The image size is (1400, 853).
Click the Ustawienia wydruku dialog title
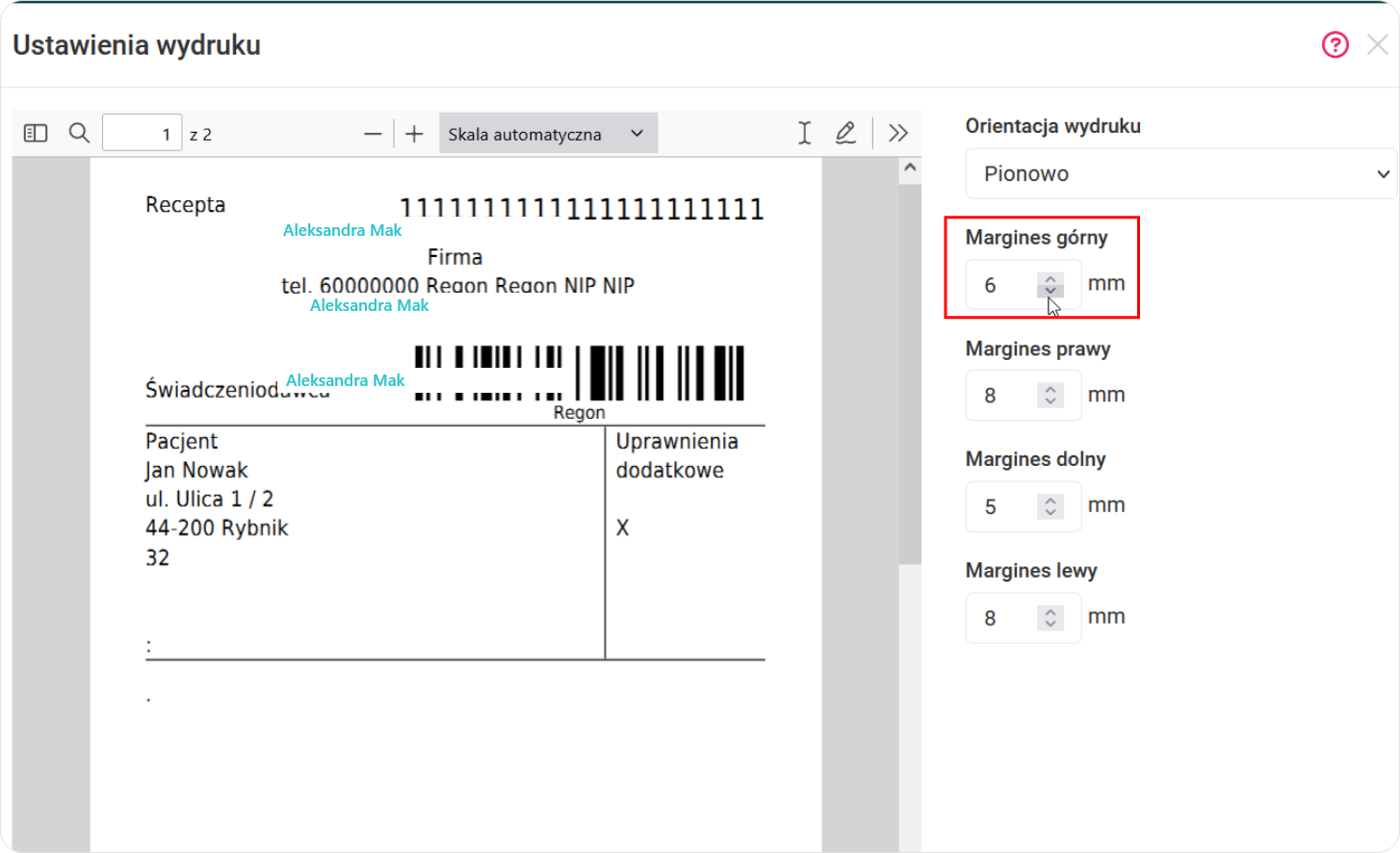137,45
